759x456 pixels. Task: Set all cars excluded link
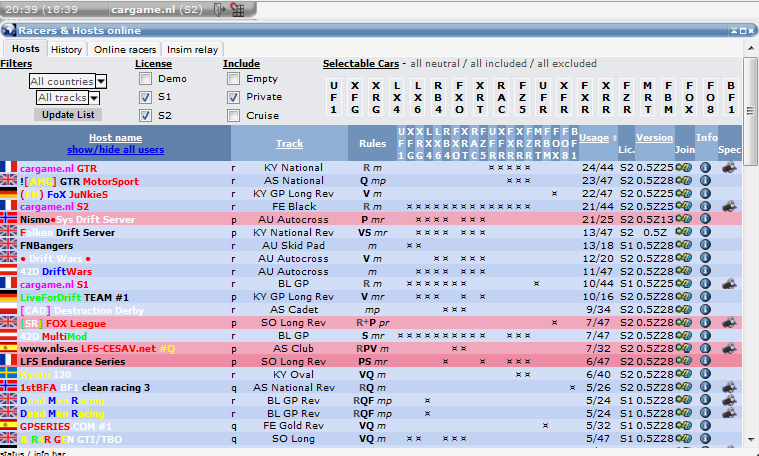567,63
